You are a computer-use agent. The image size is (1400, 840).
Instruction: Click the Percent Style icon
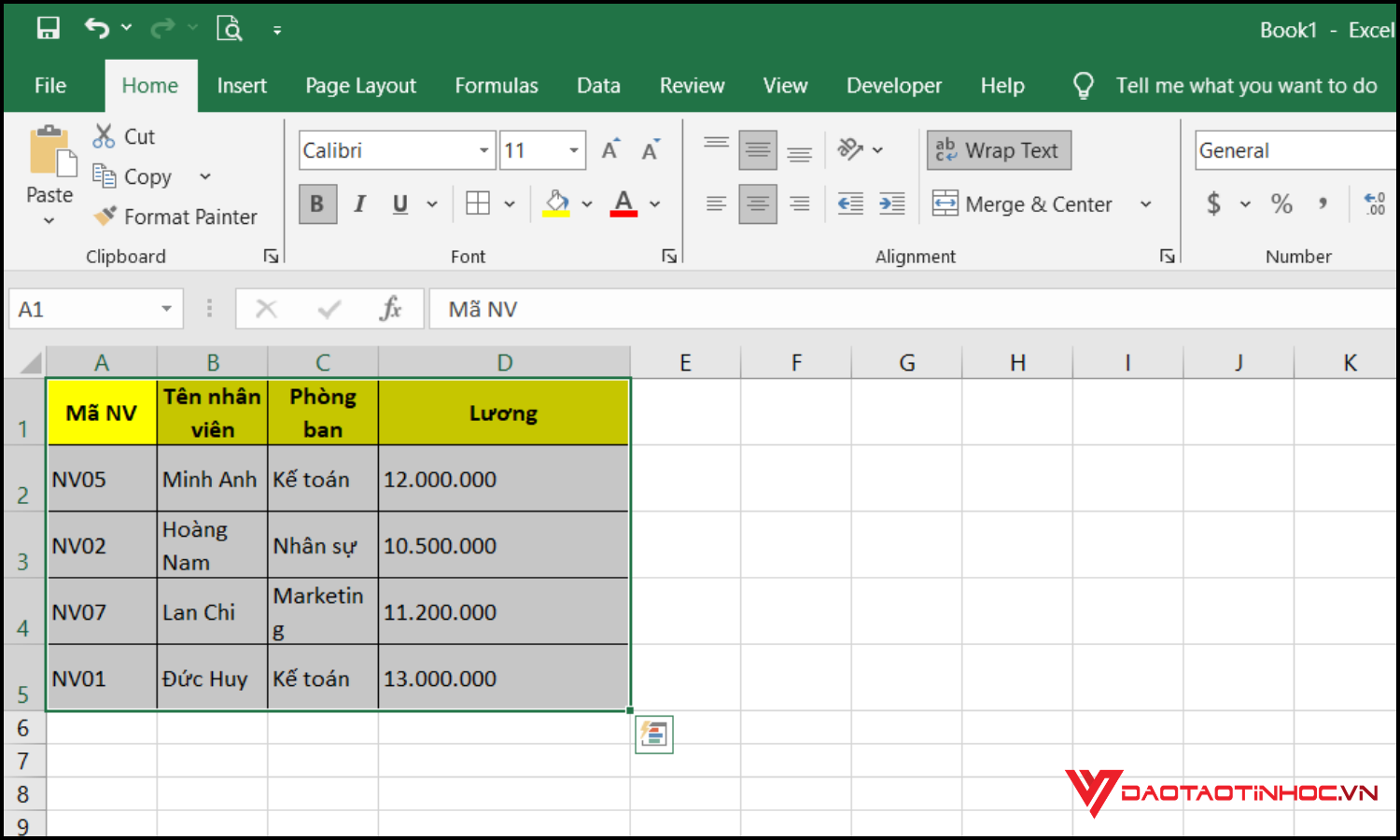[1281, 203]
